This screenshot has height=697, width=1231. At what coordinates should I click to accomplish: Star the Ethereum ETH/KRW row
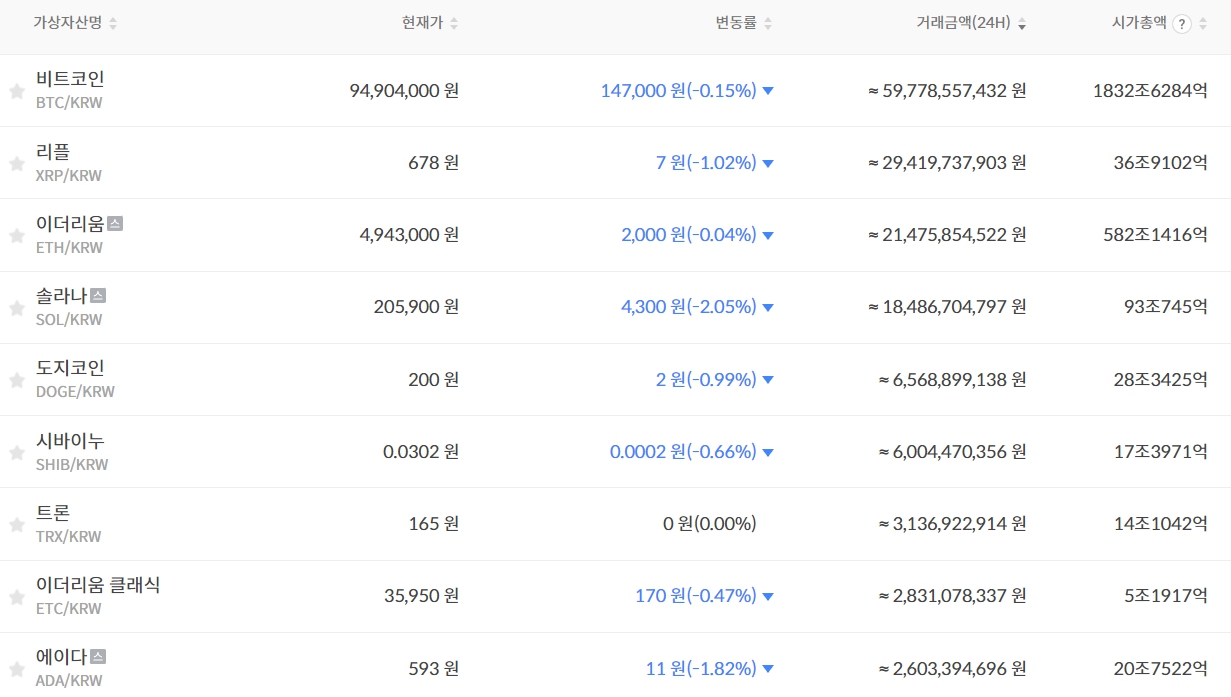click(17, 236)
